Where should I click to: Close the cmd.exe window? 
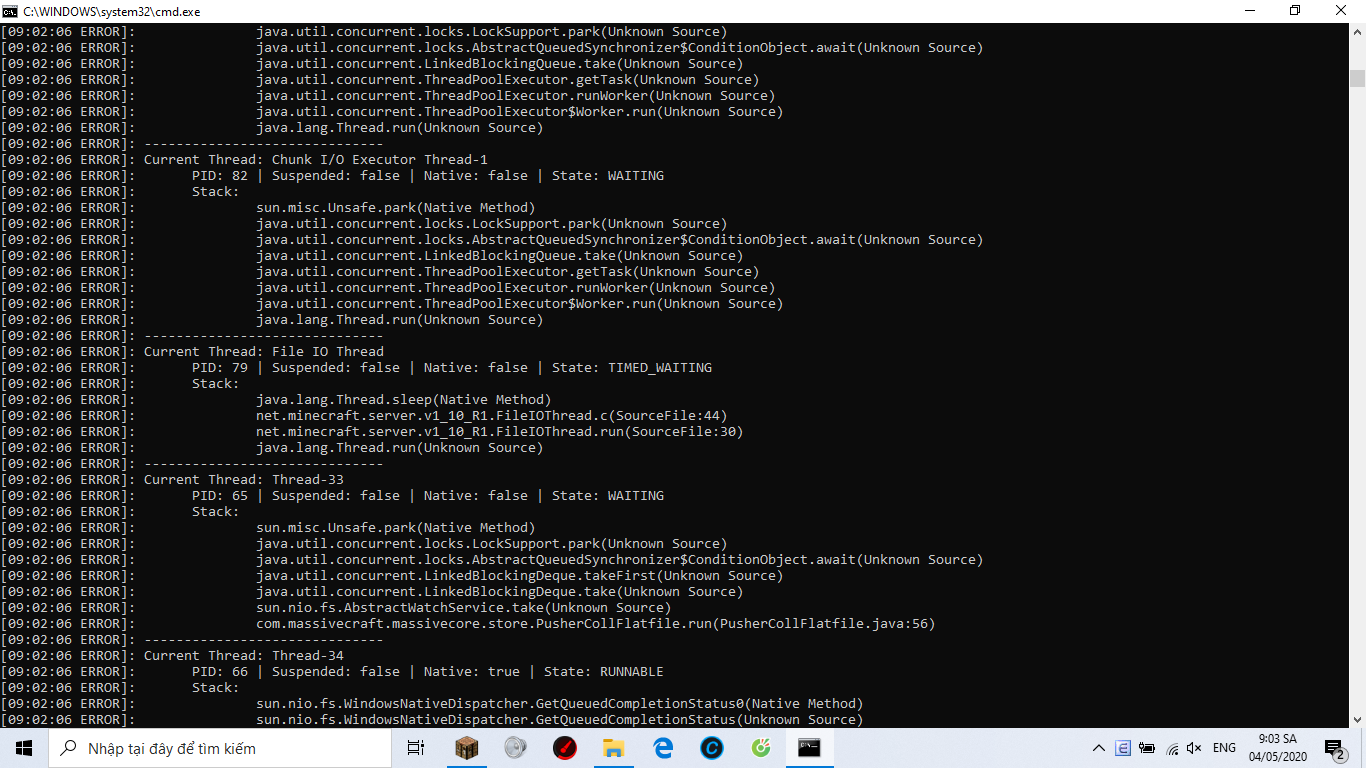tap(1342, 11)
